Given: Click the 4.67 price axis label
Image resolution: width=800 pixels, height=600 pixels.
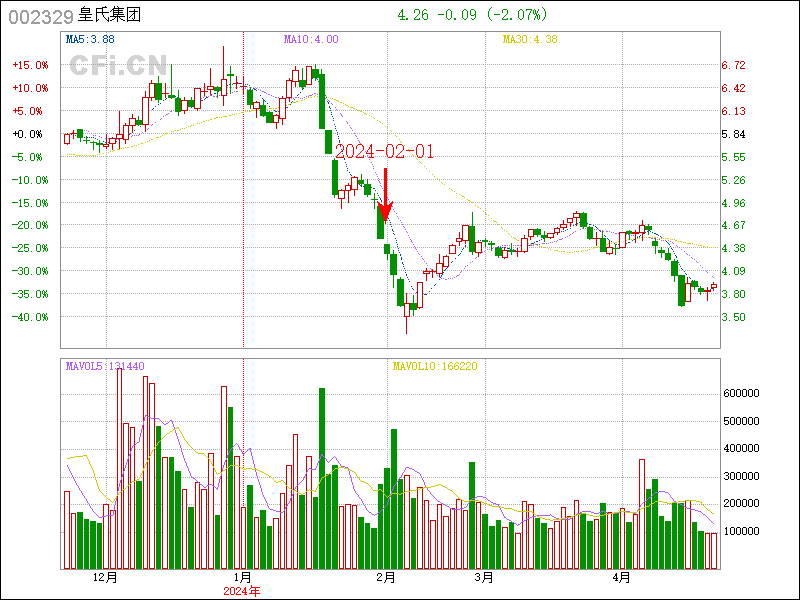Looking at the screenshot, I should pos(733,225).
